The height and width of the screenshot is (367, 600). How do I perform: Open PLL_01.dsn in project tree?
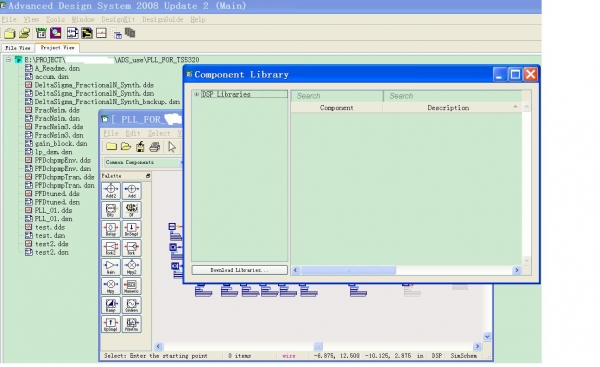point(53,219)
